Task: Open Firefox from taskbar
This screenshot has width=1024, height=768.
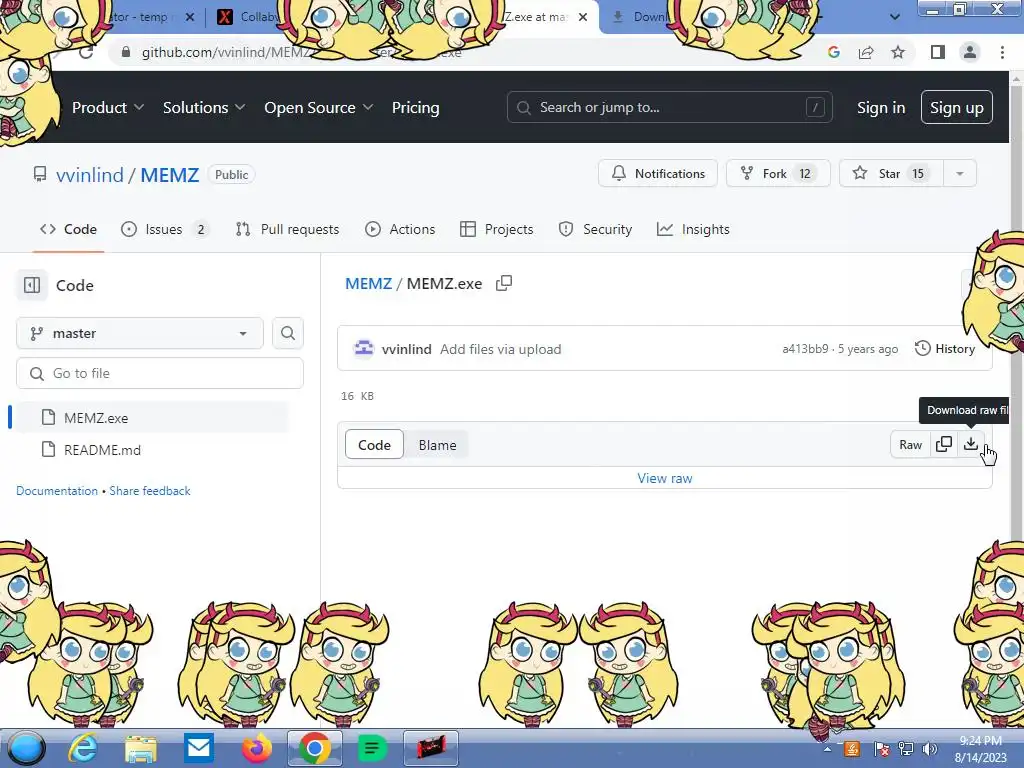Action: pos(257,748)
